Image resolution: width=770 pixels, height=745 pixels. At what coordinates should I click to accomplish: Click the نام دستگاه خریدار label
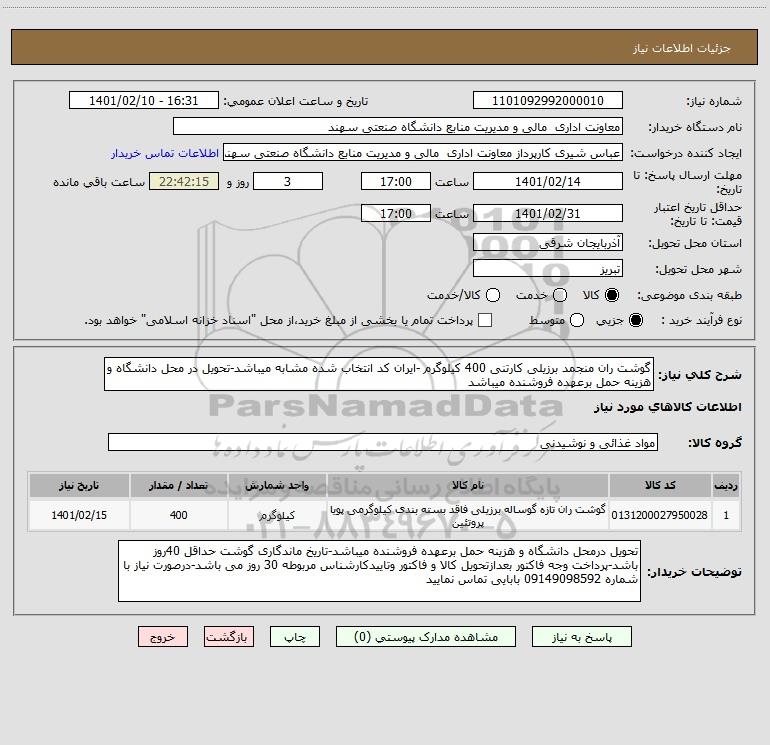[695, 128]
